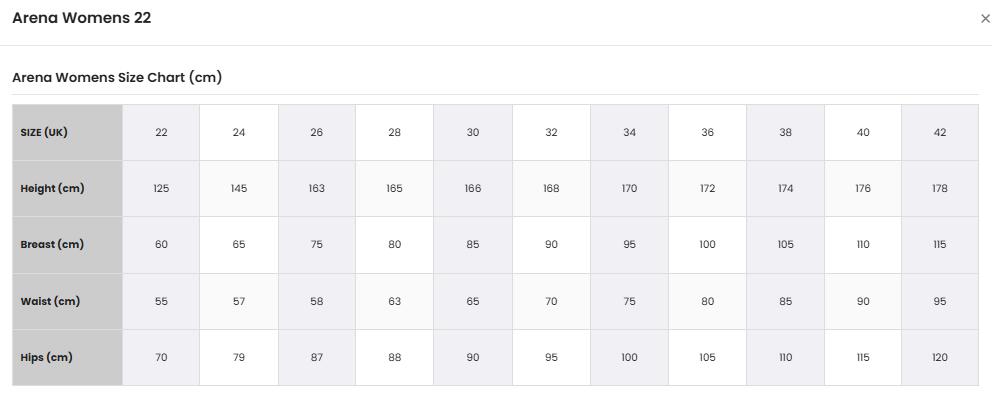This screenshot has height=404, width=992.
Task: Click height value 166 cell
Action: tap(473, 188)
